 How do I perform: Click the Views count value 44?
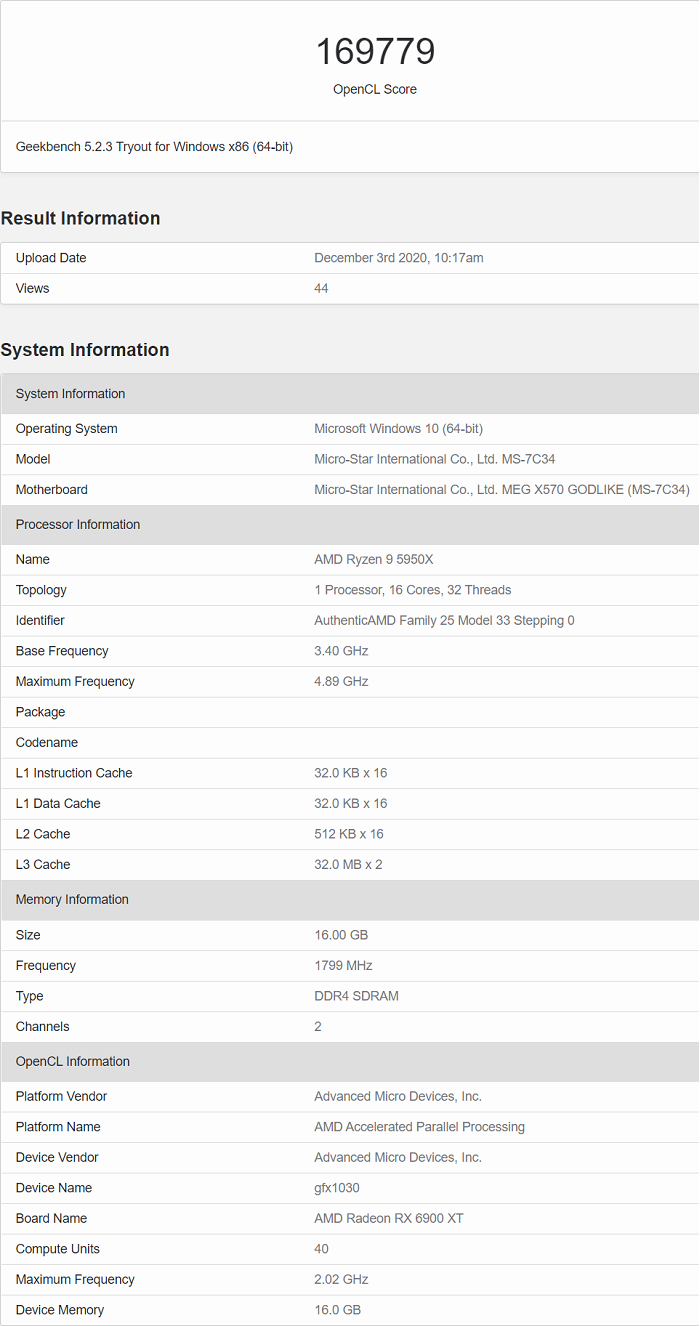pyautogui.click(x=321, y=289)
